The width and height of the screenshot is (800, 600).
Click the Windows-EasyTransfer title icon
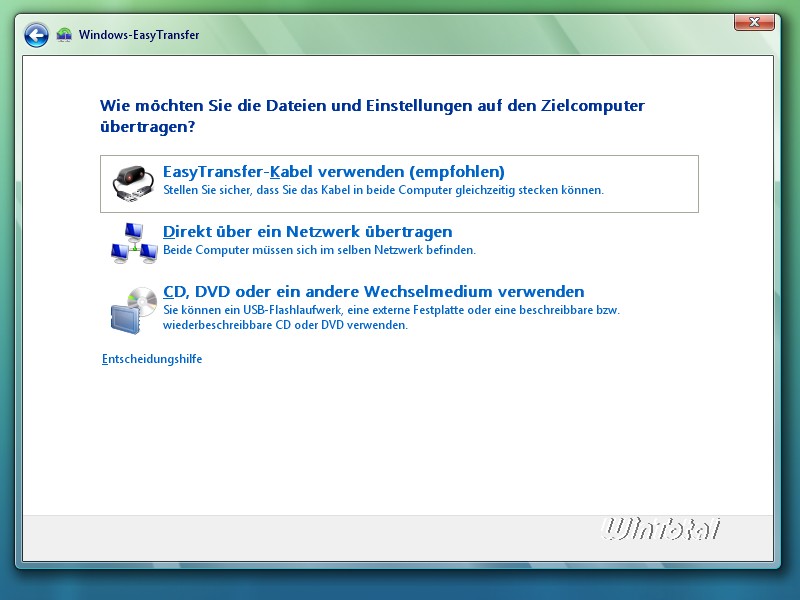[x=64, y=35]
